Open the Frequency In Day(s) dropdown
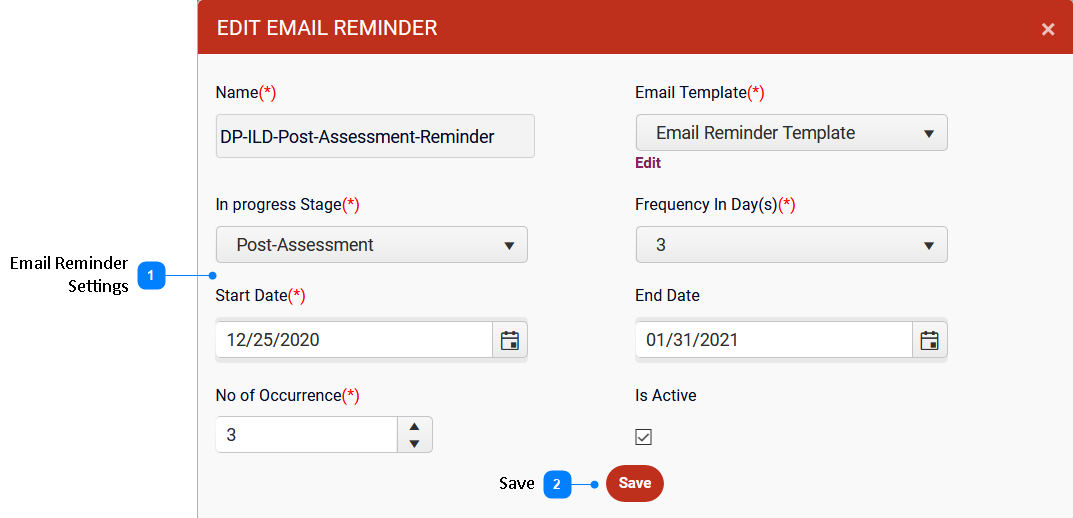The width and height of the screenshot is (1073, 518). tap(792, 245)
